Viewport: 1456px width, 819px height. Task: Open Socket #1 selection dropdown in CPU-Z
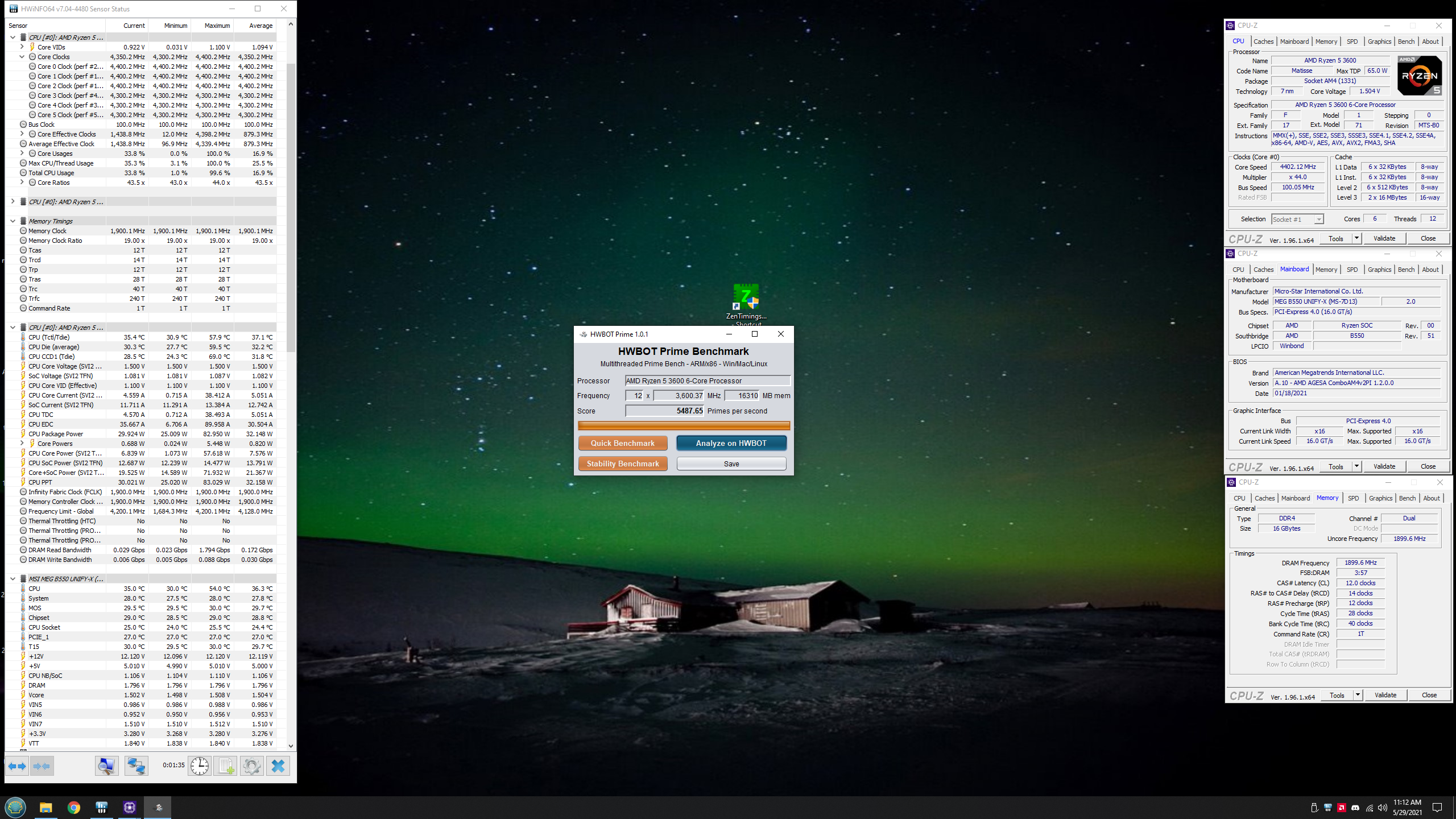click(1297, 220)
